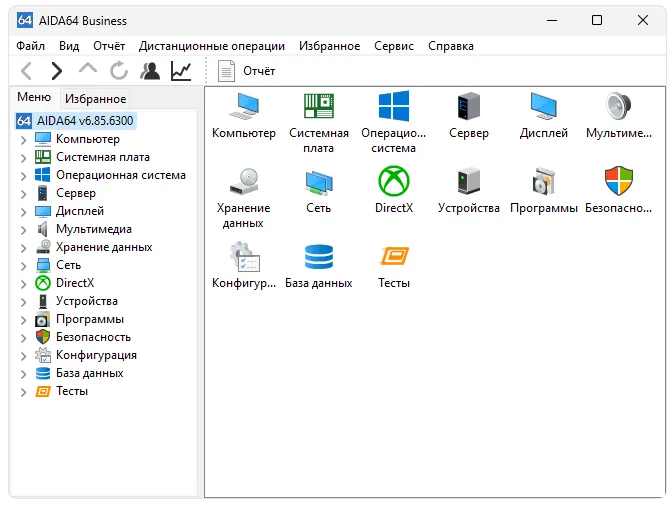The image size is (672, 505).
Task: Expand the Сервер tree node
Action: pos(24,193)
